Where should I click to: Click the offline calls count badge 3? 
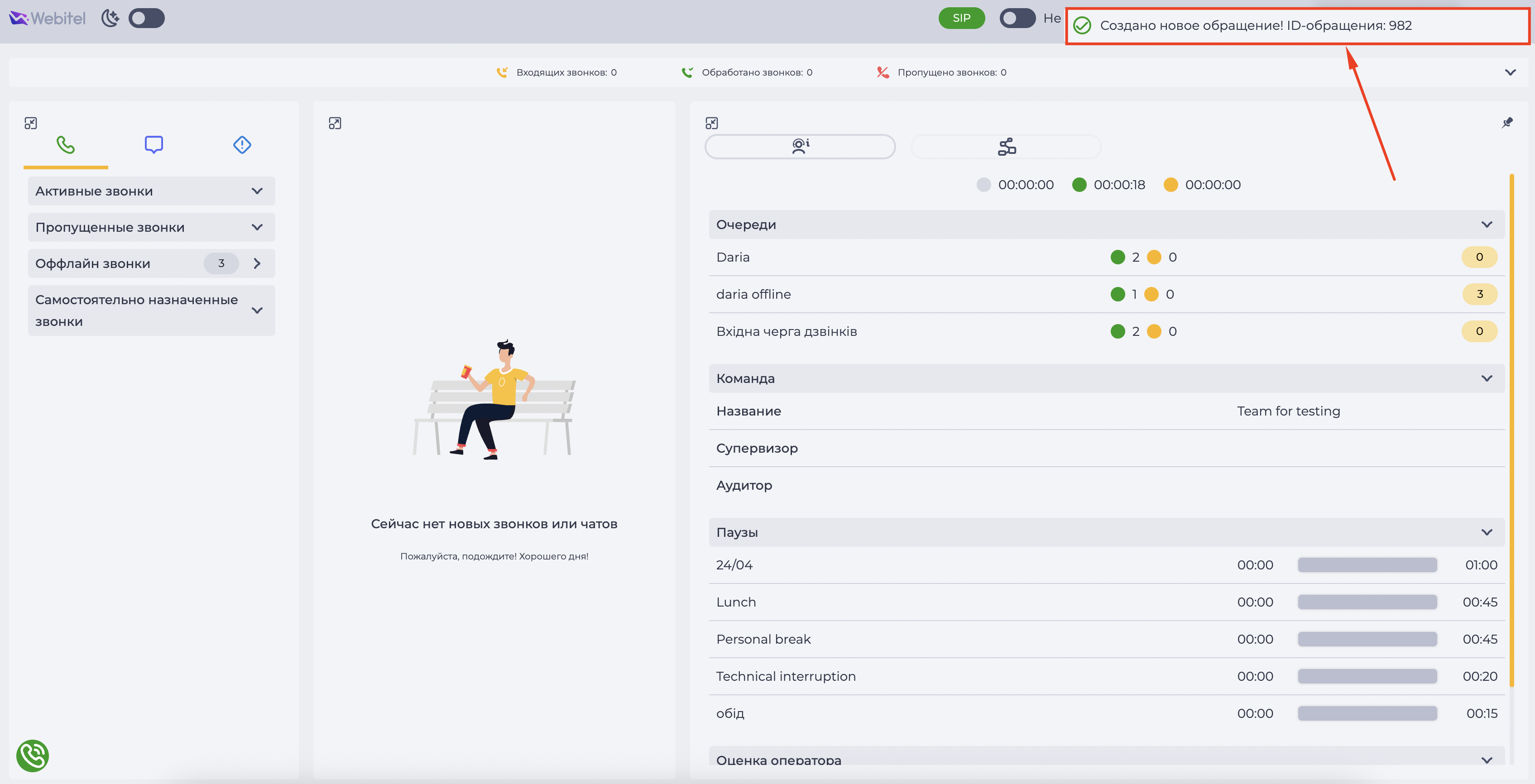click(x=221, y=263)
